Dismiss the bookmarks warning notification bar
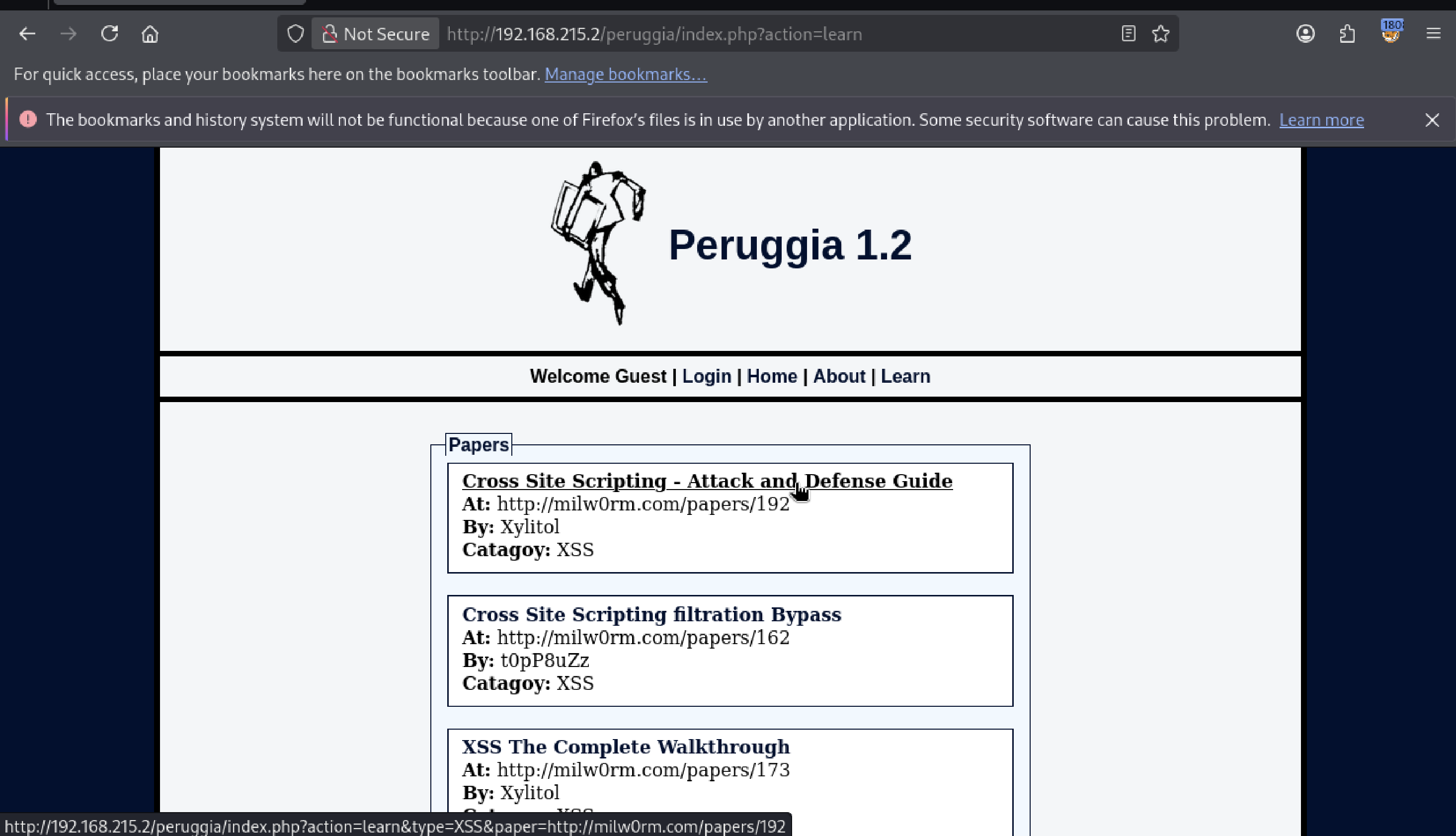Screen dimensions: 1456x836 (1432, 120)
